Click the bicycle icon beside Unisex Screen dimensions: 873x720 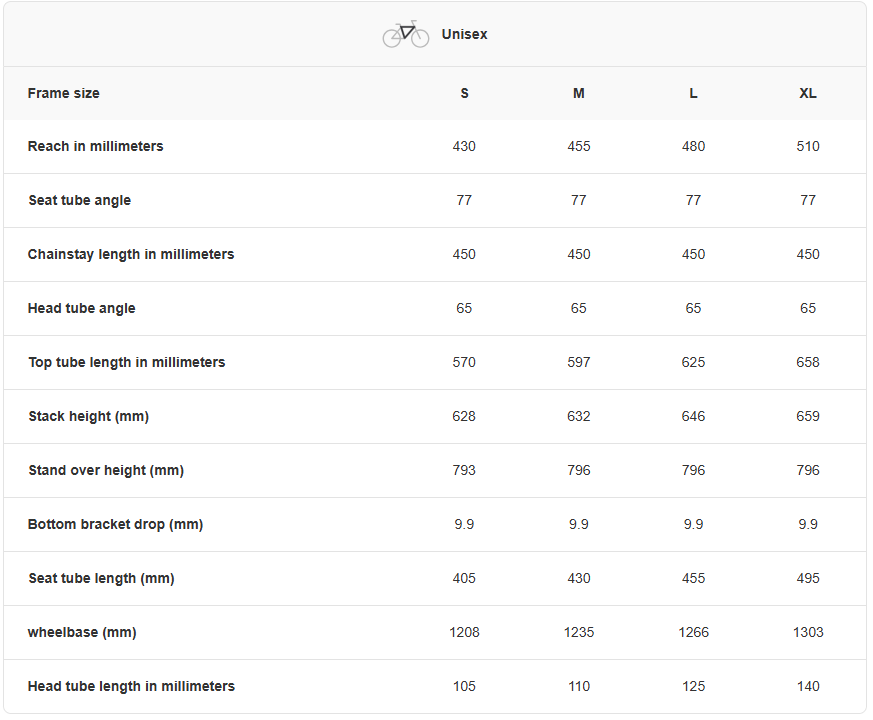coord(405,34)
